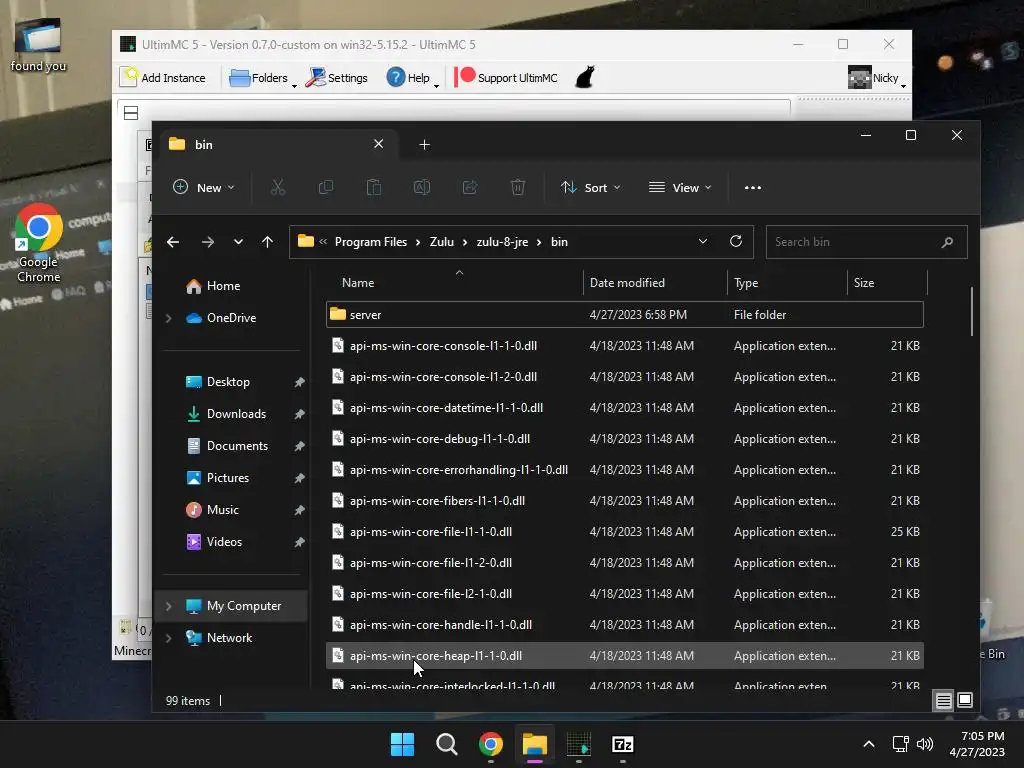Image resolution: width=1024 pixels, height=768 pixels.
Task: Open volume control in system tray
Action: [925, 744]
